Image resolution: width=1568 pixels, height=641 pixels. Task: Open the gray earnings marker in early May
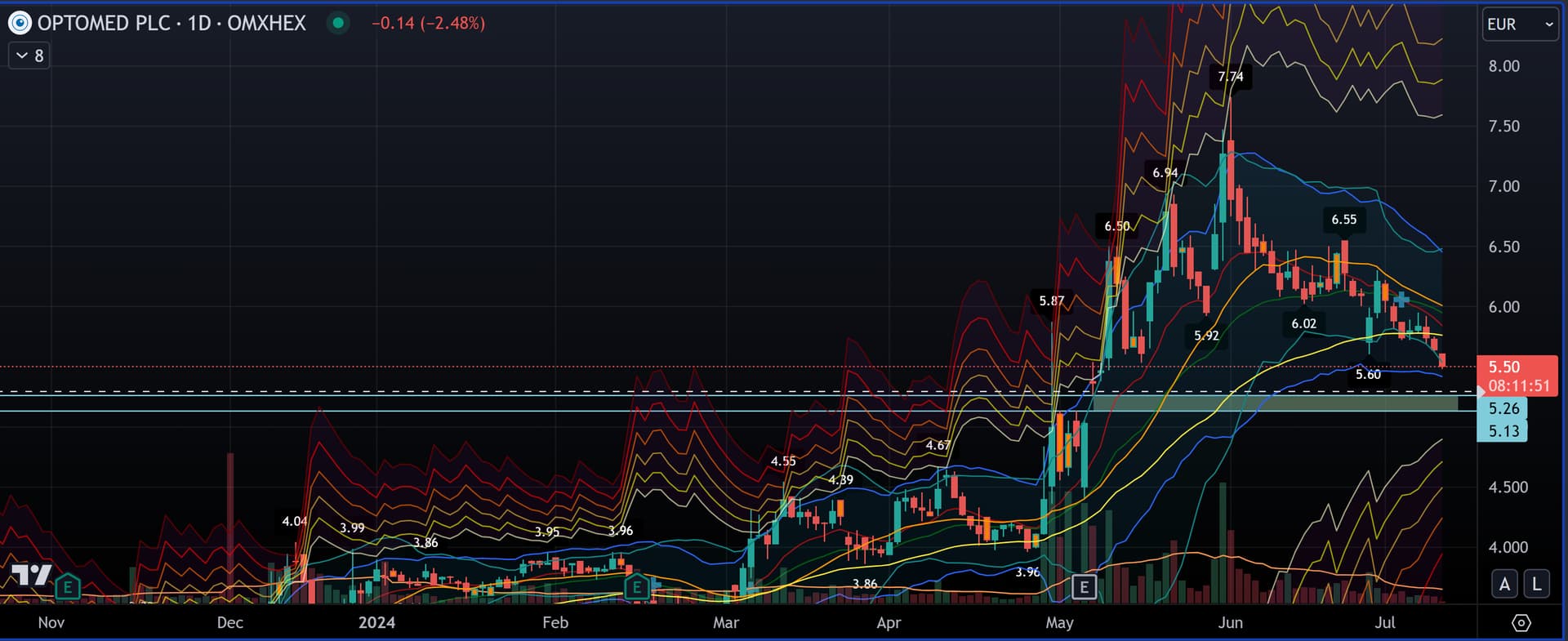pos(1084,585)
